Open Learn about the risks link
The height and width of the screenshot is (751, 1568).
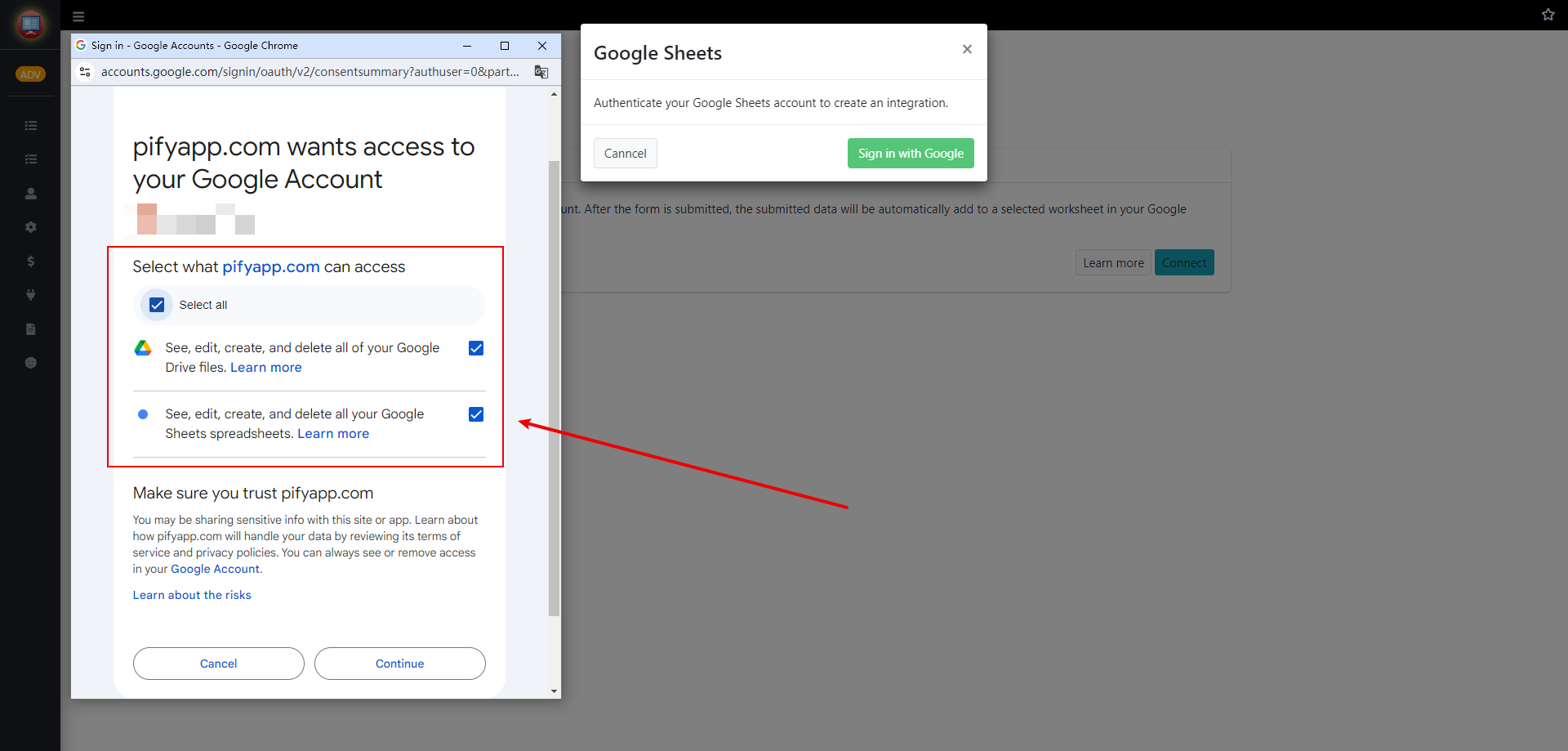(x=192, y=595)
